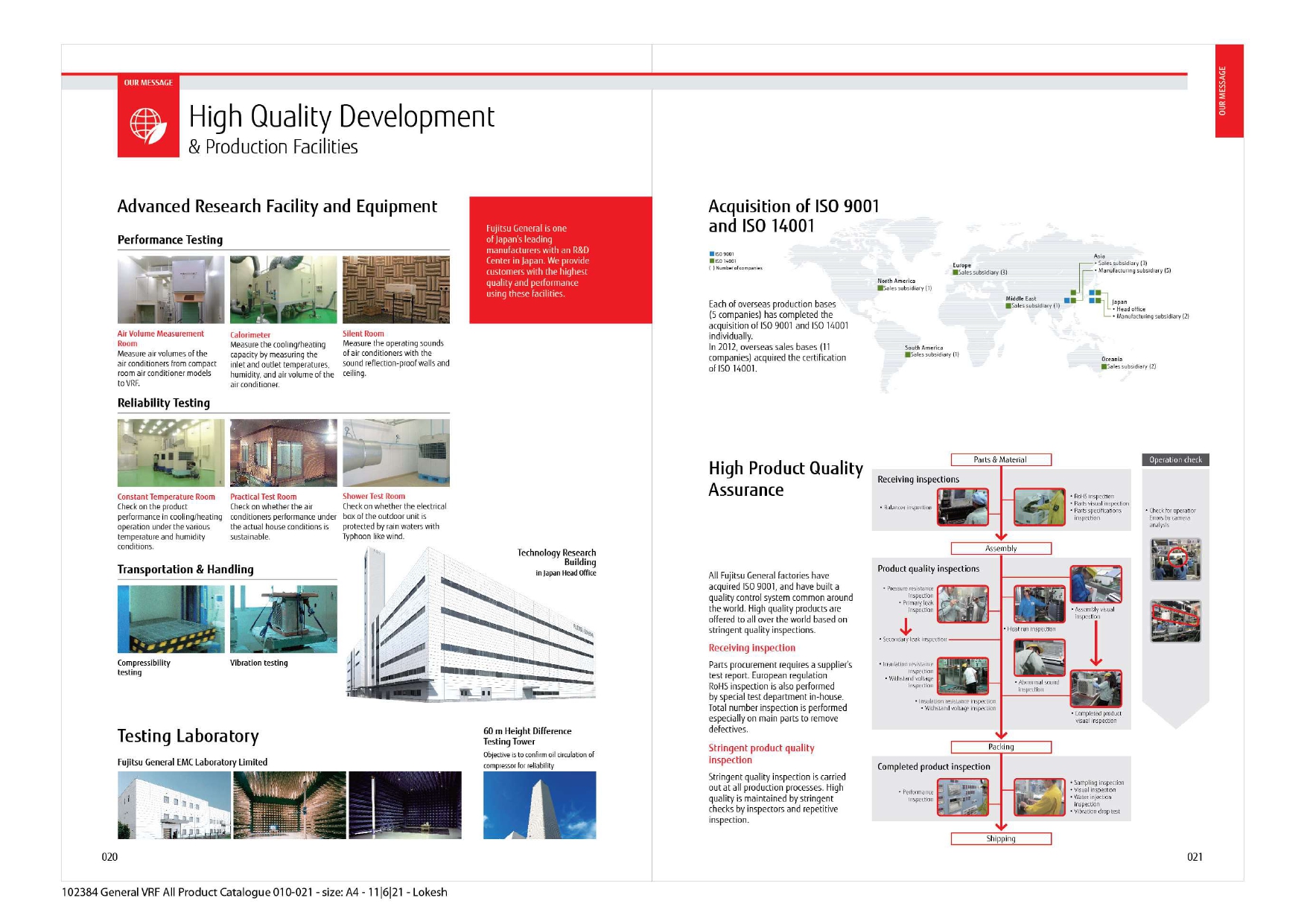Click the Completed product inspection panel title
The image size is (1307, 924).
pyautogui.click(x=934, y=767)
